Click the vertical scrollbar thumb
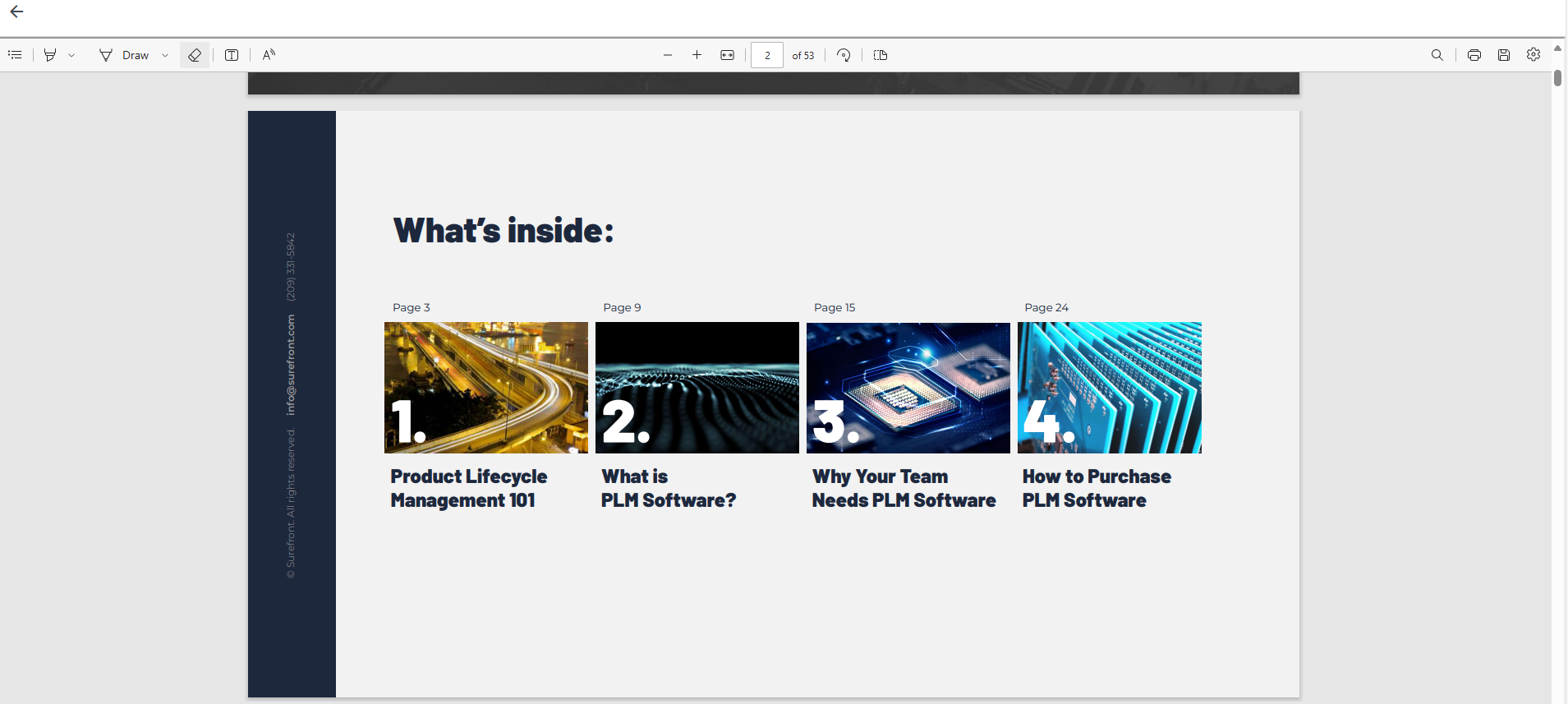1568x704 pixels. [x=1557, y=79]
